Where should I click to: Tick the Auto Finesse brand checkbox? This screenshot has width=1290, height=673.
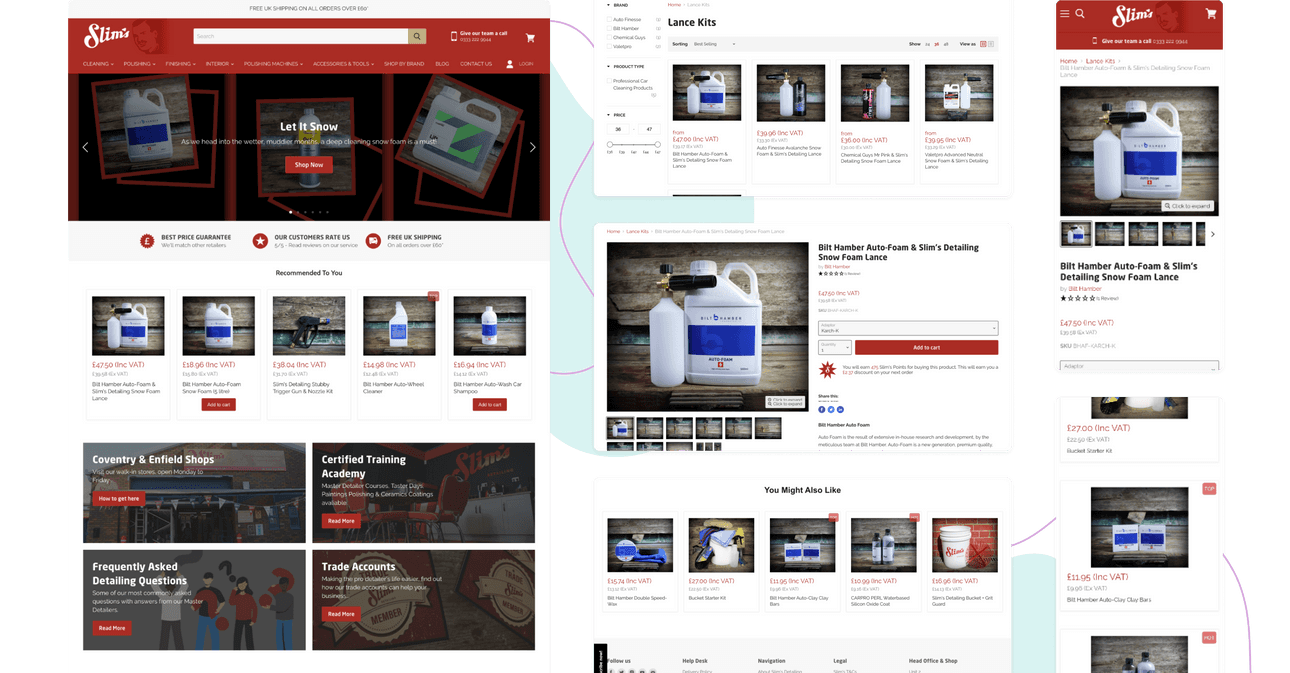(x=609, y=19)
